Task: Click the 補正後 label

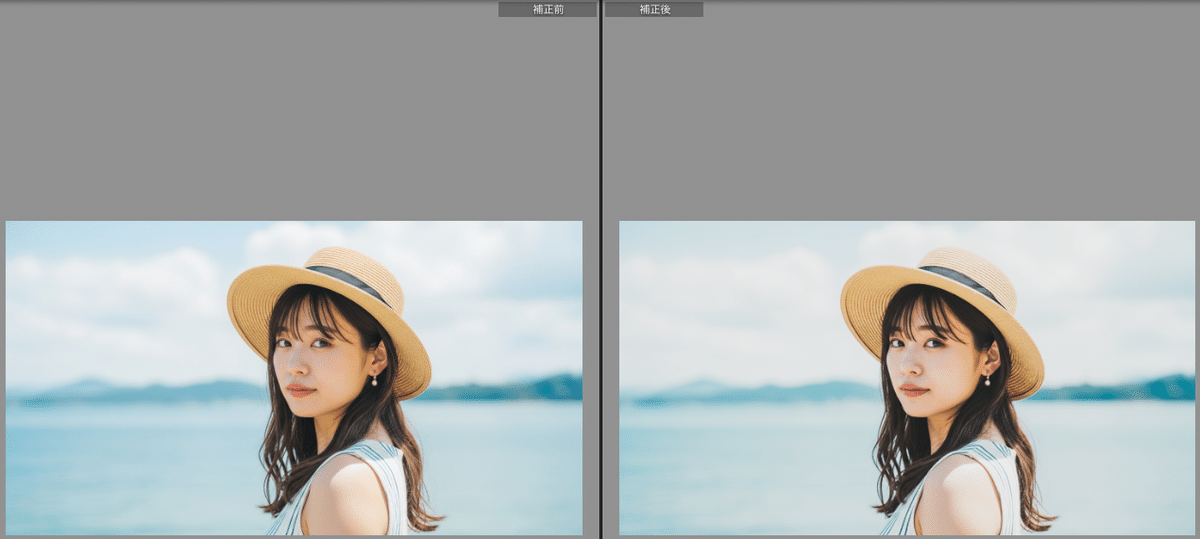Action: [654, 9]
